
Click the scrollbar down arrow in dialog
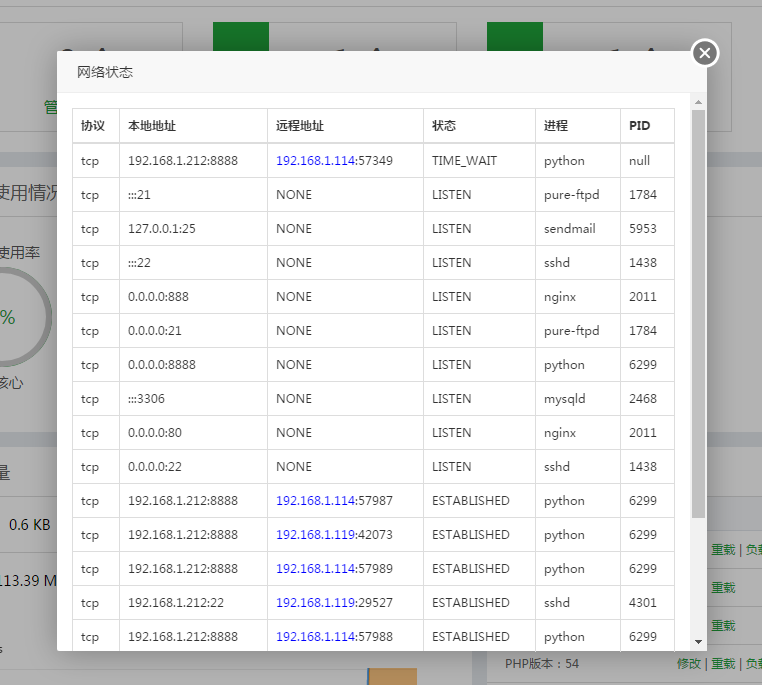pos(698,642)
